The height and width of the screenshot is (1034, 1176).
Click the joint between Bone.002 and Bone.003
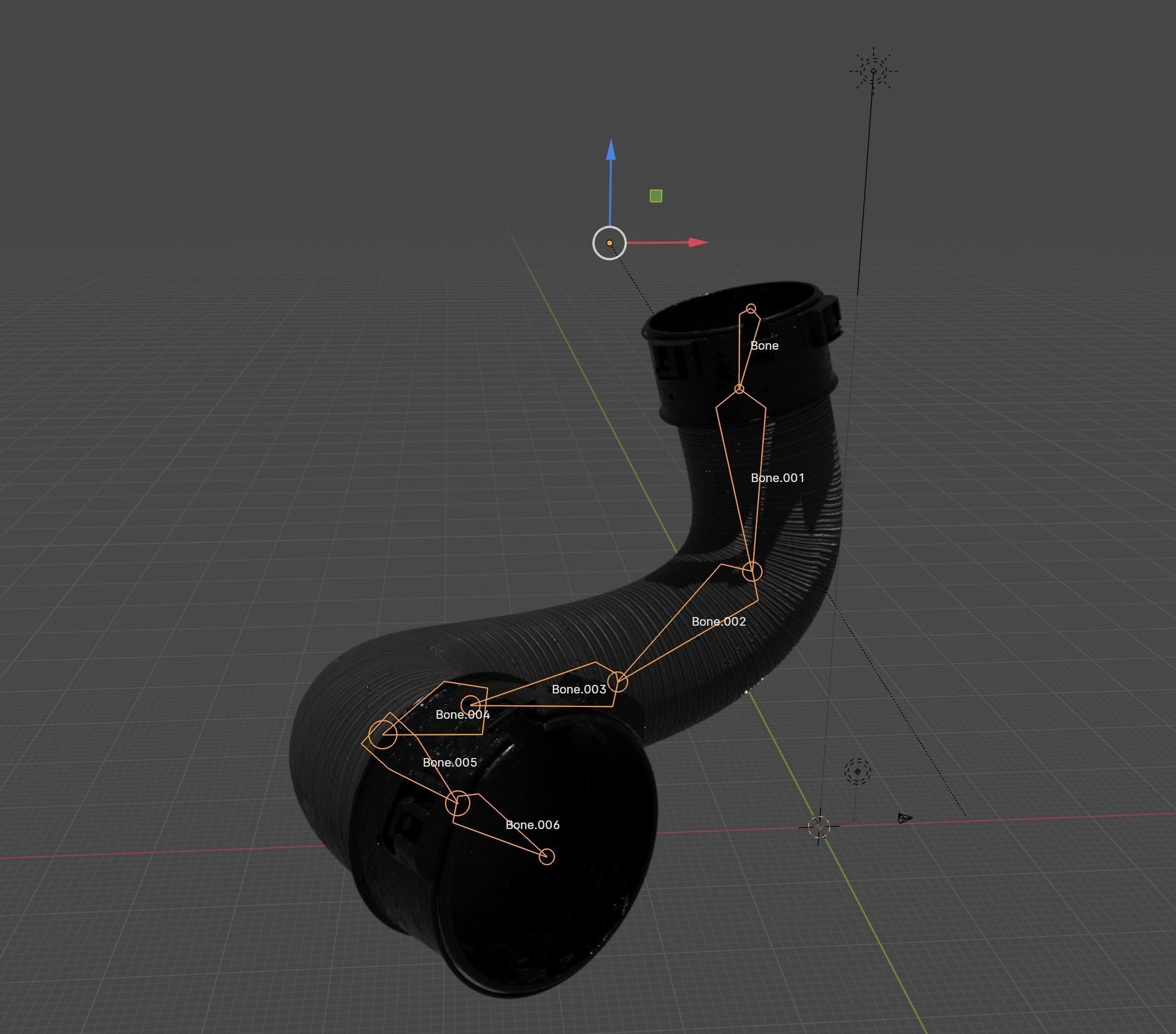pyautogui.click(x=618, y=682)
